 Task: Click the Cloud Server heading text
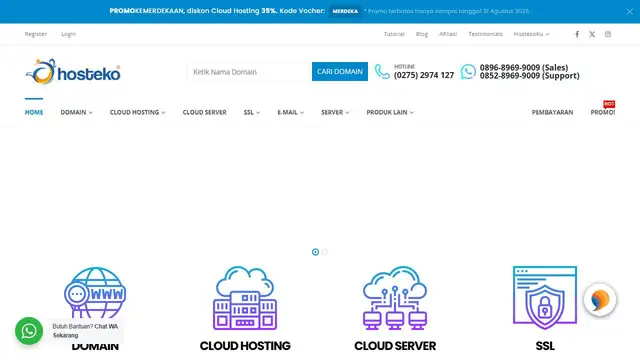(x=395, y=346)
